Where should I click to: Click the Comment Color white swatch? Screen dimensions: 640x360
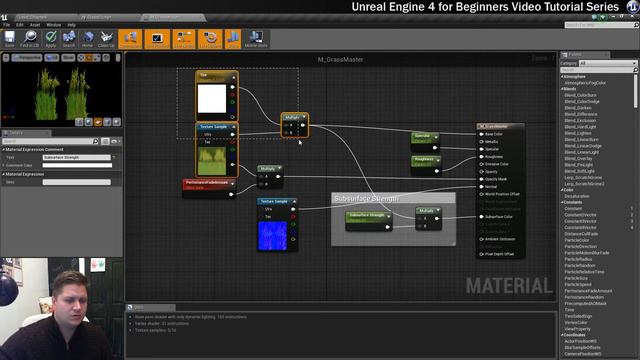77,165
